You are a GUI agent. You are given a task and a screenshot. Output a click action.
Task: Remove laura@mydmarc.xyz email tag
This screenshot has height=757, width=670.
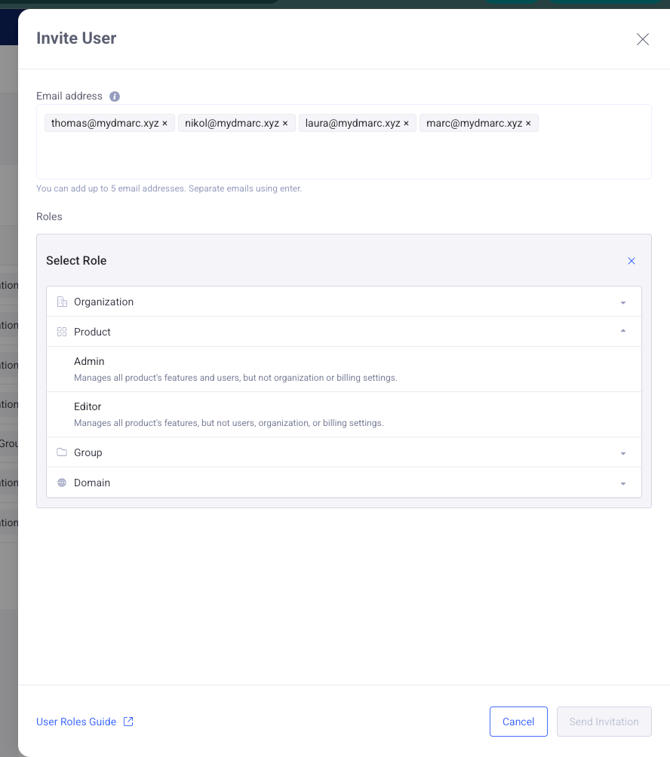click(x=406, y=123)
